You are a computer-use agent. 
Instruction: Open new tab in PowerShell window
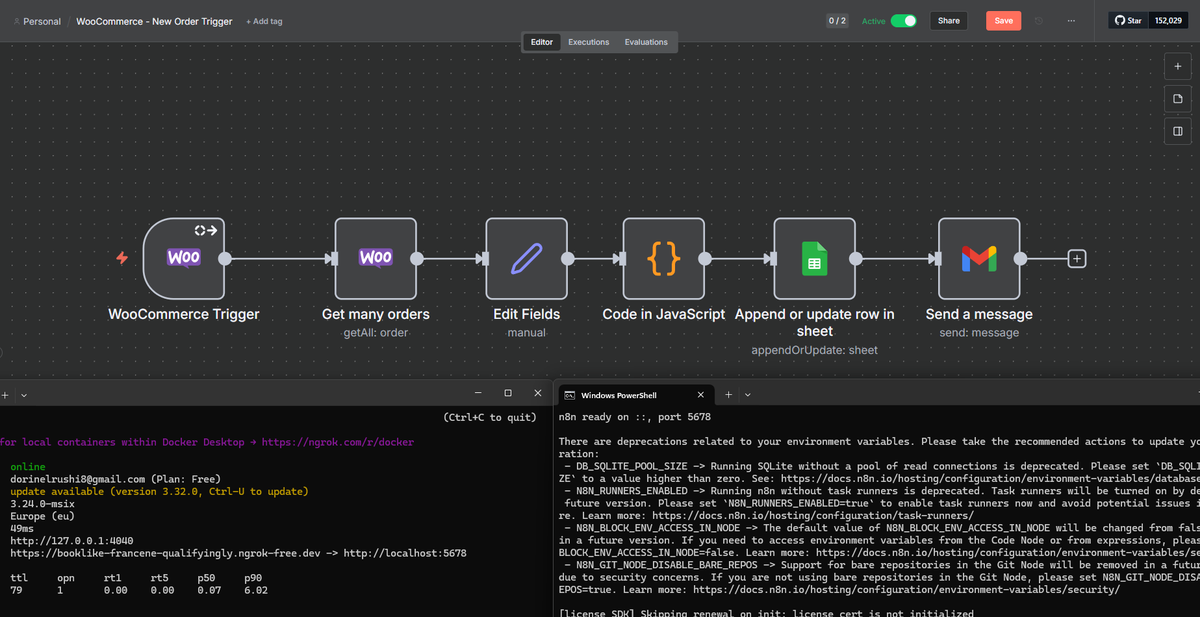pyautogui.click(x=730, y=396)
